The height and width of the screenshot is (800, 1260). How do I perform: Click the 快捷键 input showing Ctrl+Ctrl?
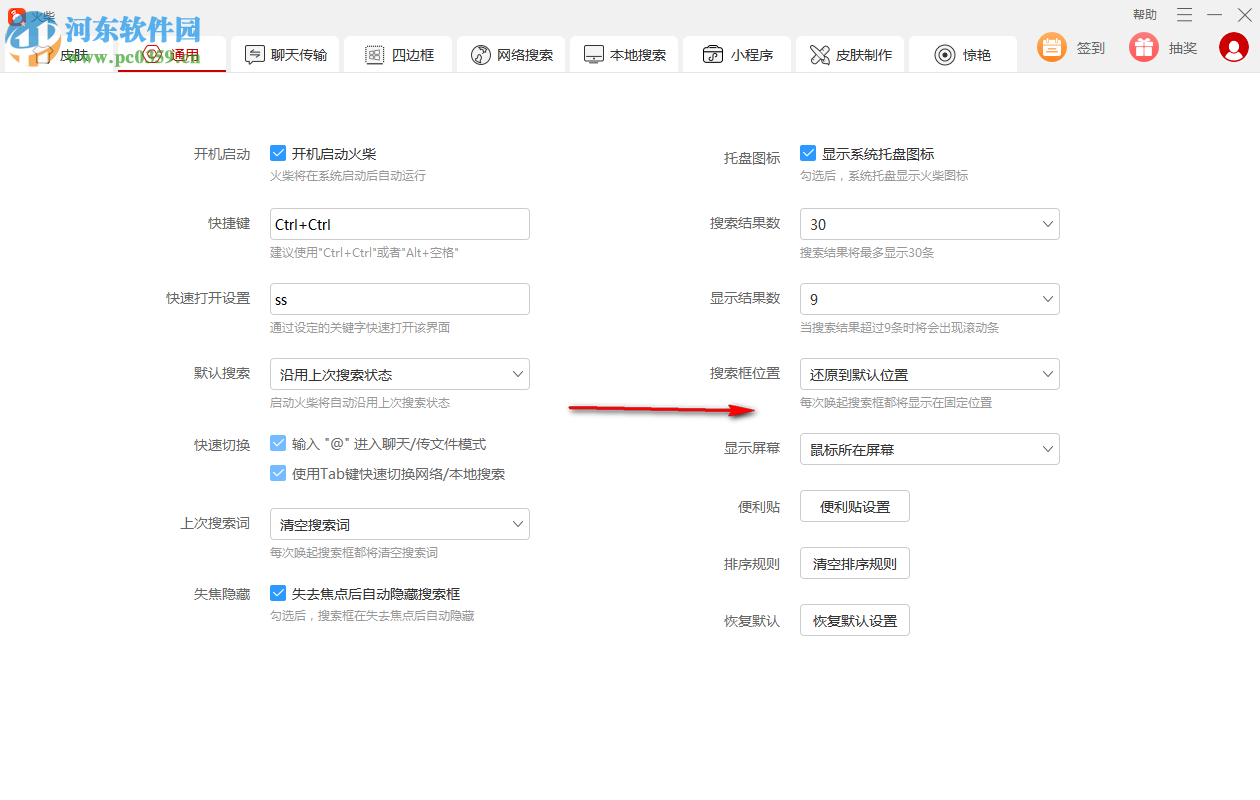(399, 223)
